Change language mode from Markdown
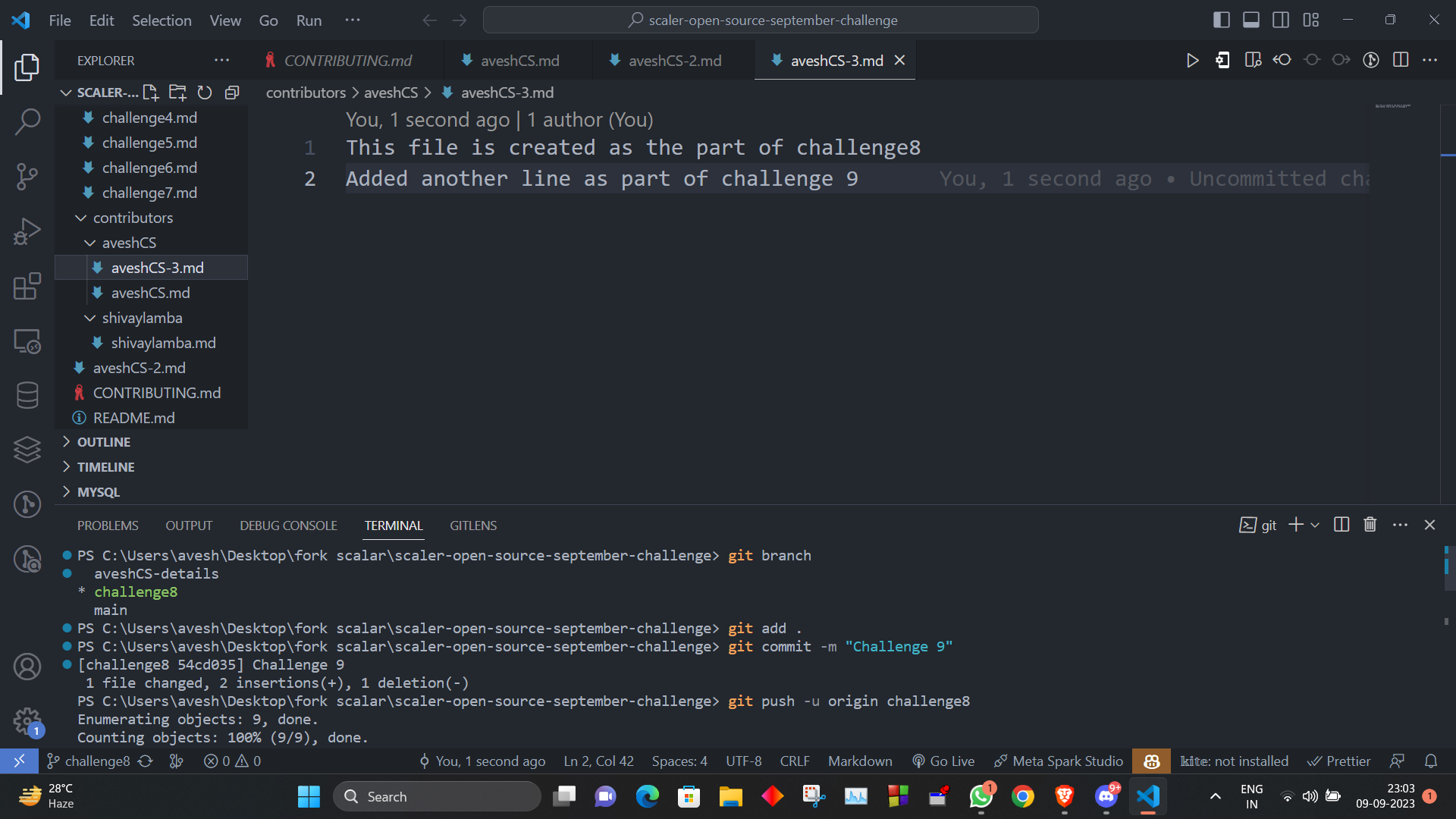 860,761
